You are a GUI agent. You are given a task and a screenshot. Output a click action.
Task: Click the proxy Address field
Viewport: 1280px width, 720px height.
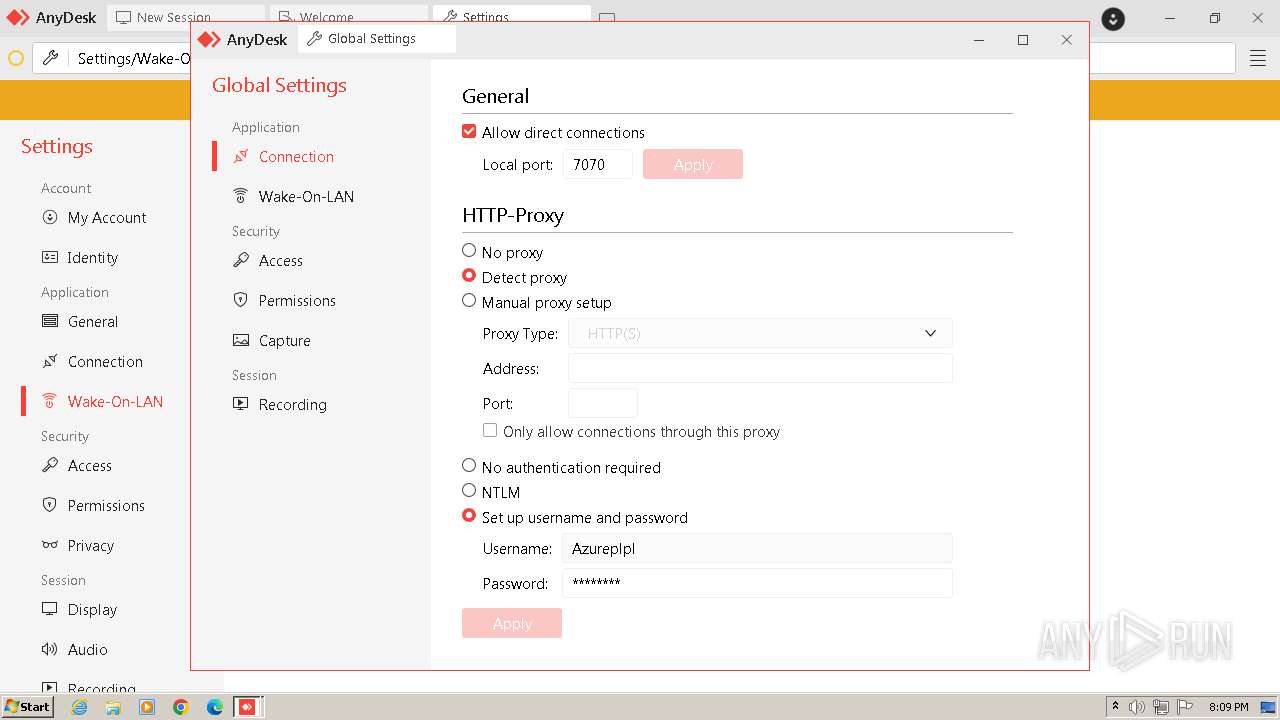coord(760,368)
